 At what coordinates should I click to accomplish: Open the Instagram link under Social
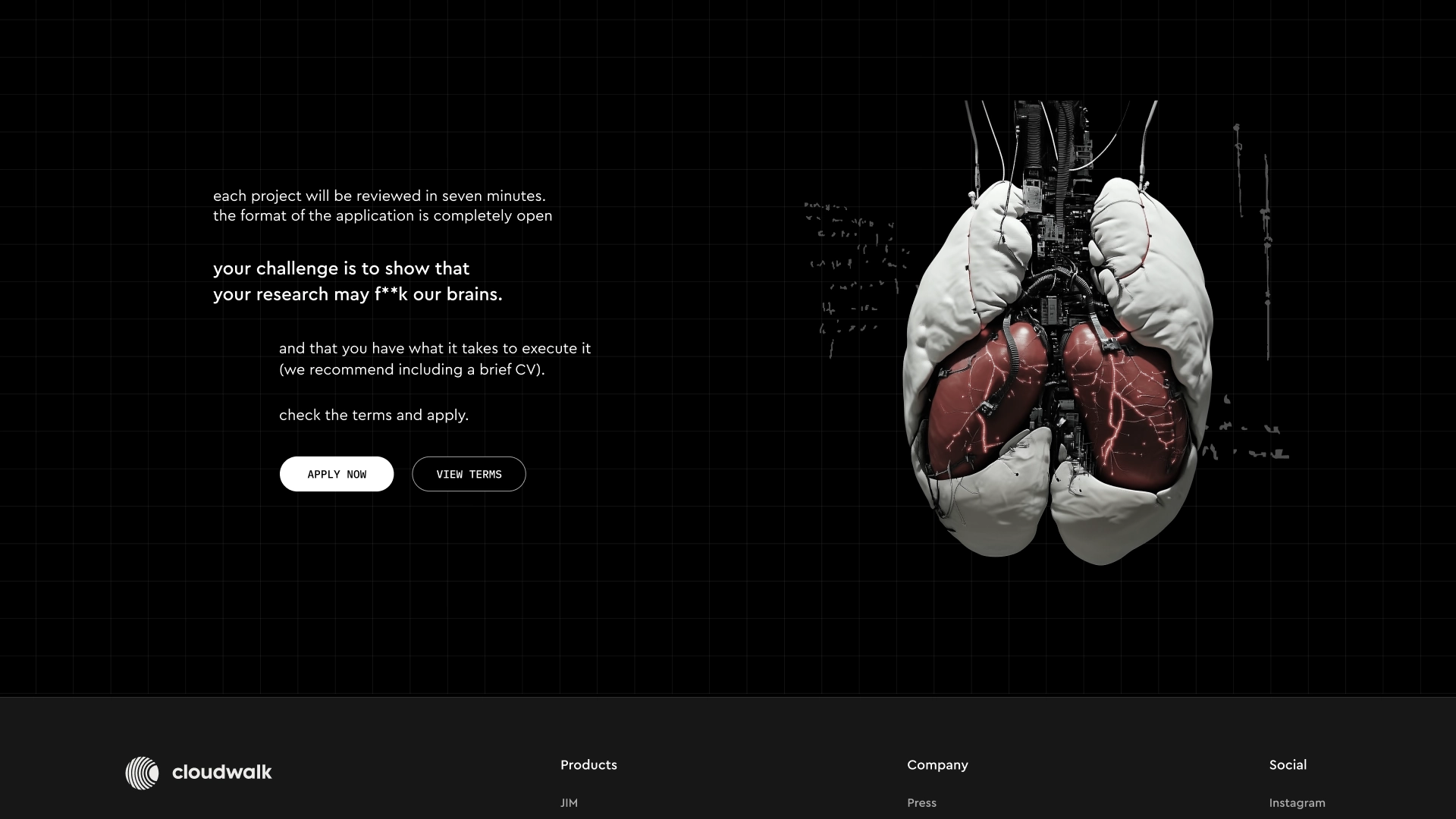point(1297,802)
